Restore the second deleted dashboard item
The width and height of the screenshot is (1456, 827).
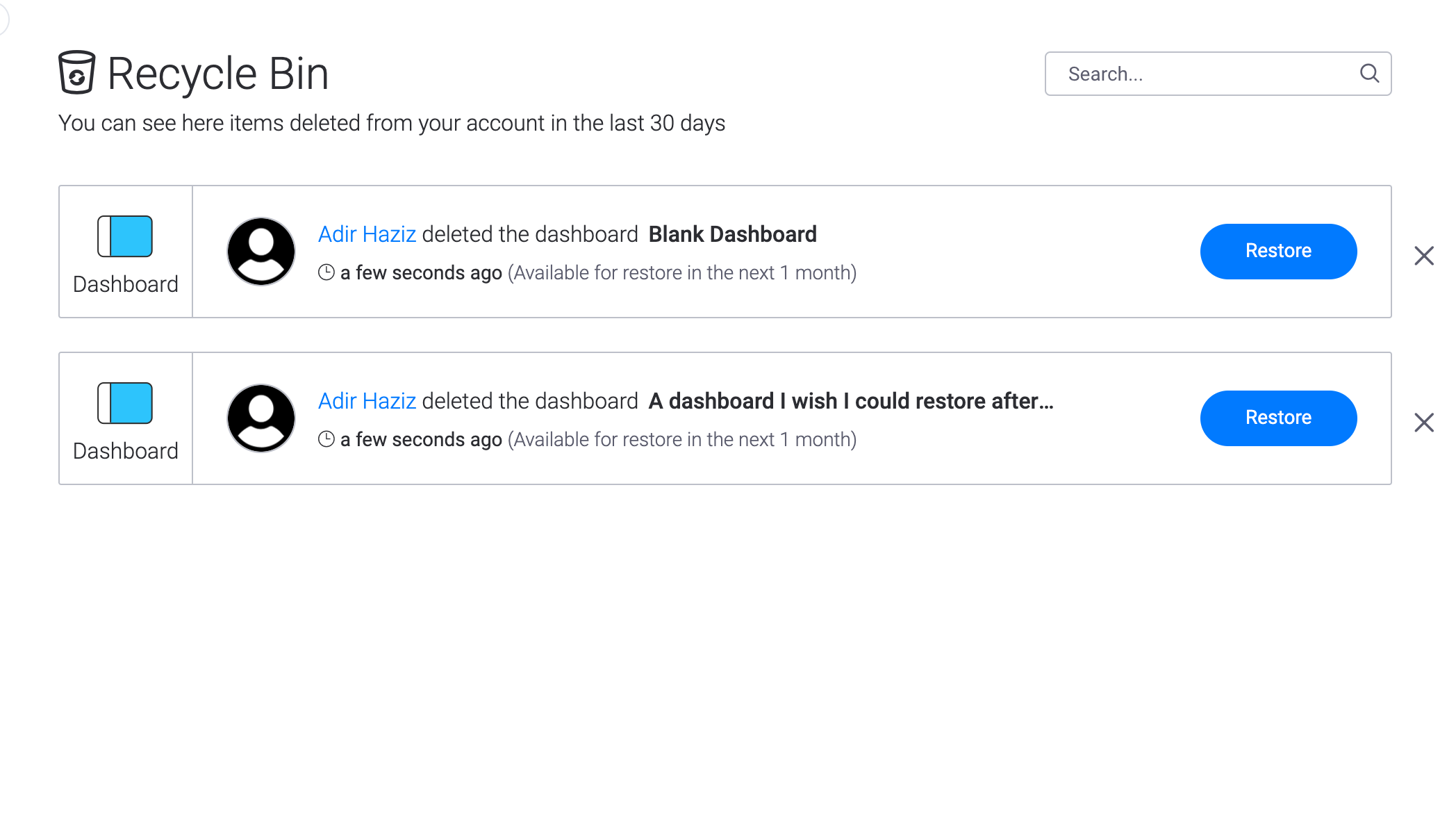pos(1279,418)
